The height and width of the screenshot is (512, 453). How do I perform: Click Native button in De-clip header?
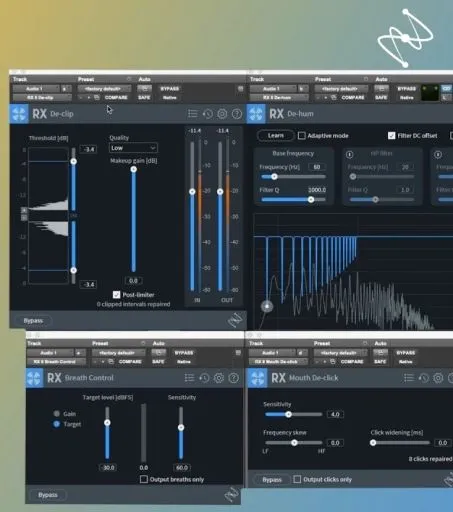[x=170, y=98]
